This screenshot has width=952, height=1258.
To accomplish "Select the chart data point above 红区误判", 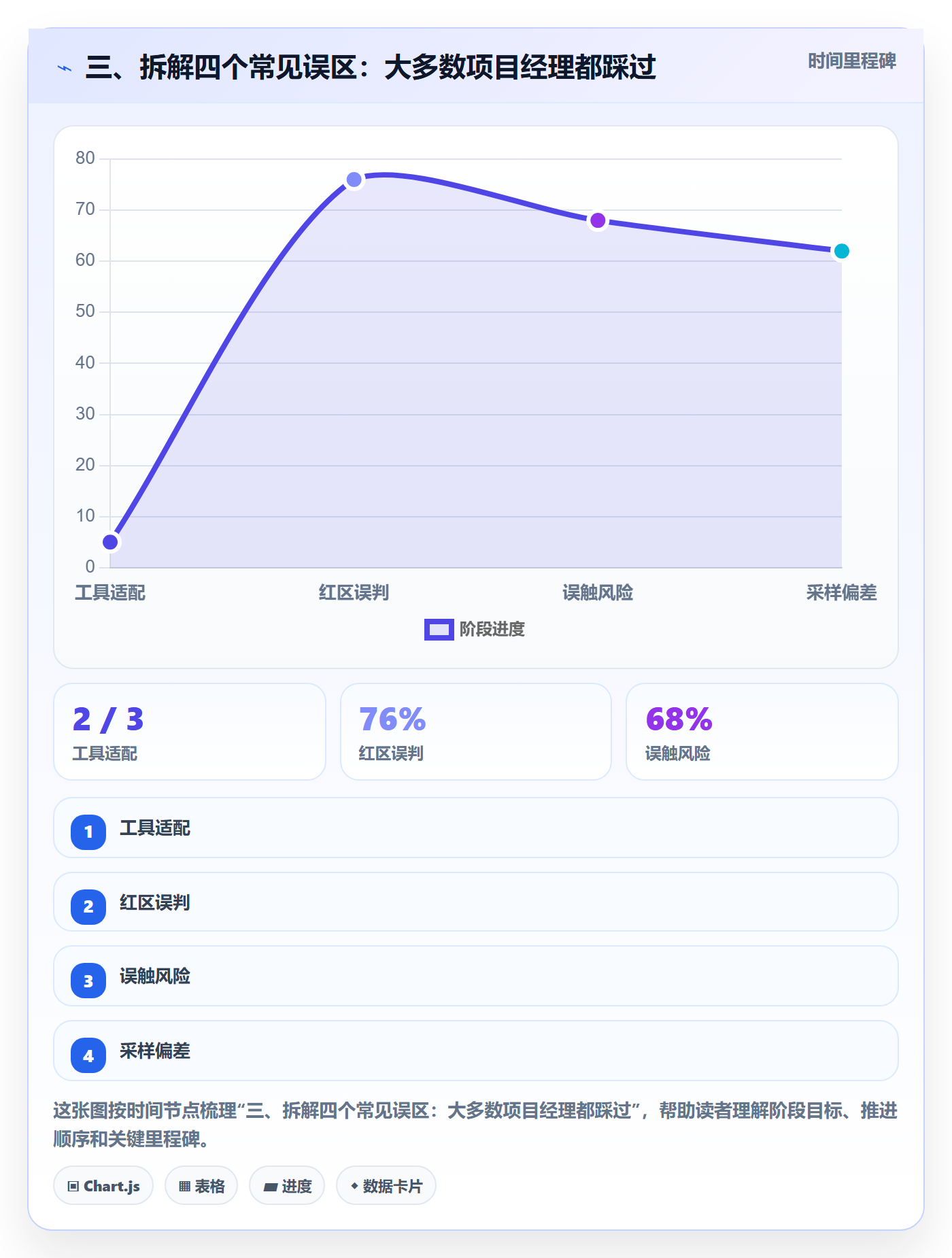I will pos(354,180).
